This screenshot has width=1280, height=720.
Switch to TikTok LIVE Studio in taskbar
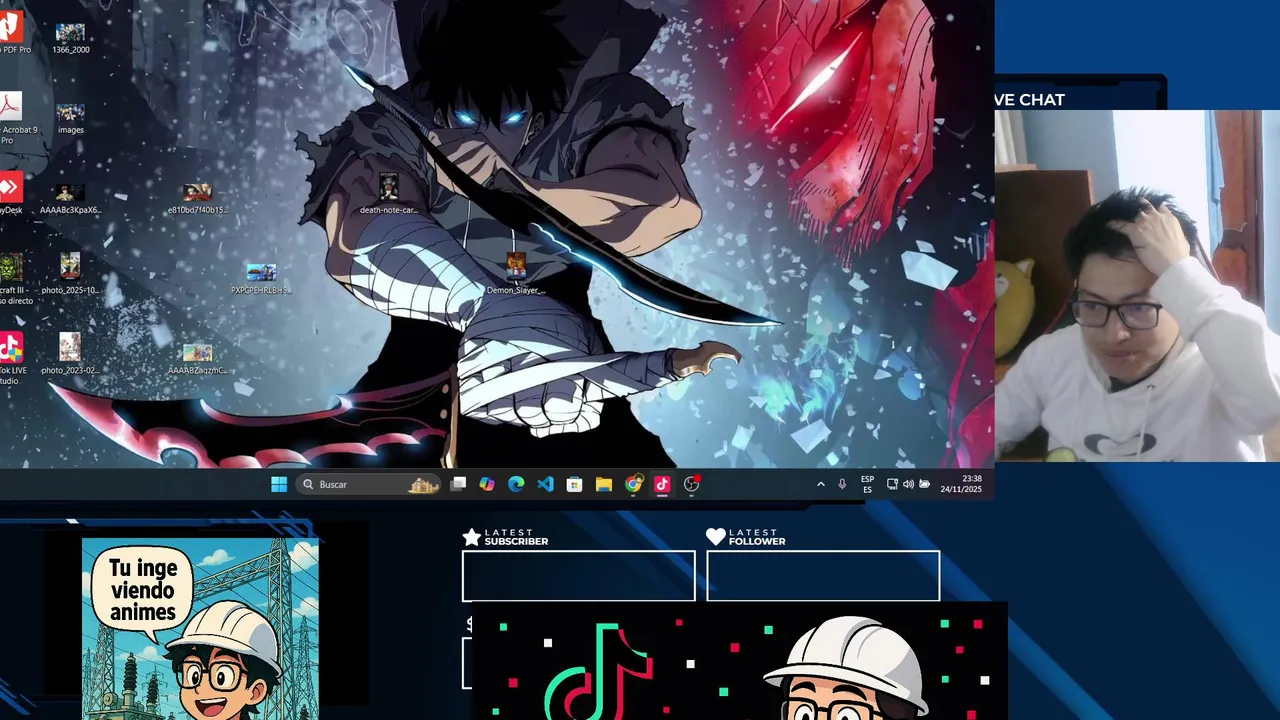click(662, 484)
